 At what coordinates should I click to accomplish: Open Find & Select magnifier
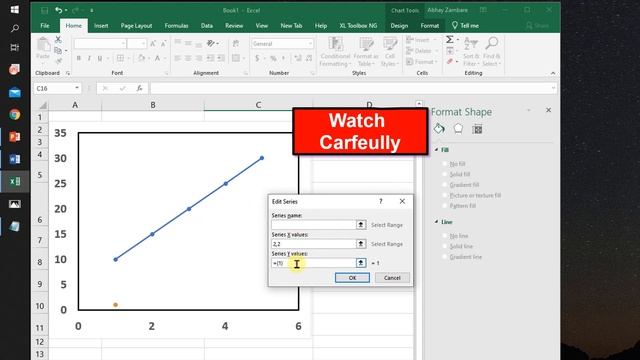pyautogui.click(x=491, y=51)
